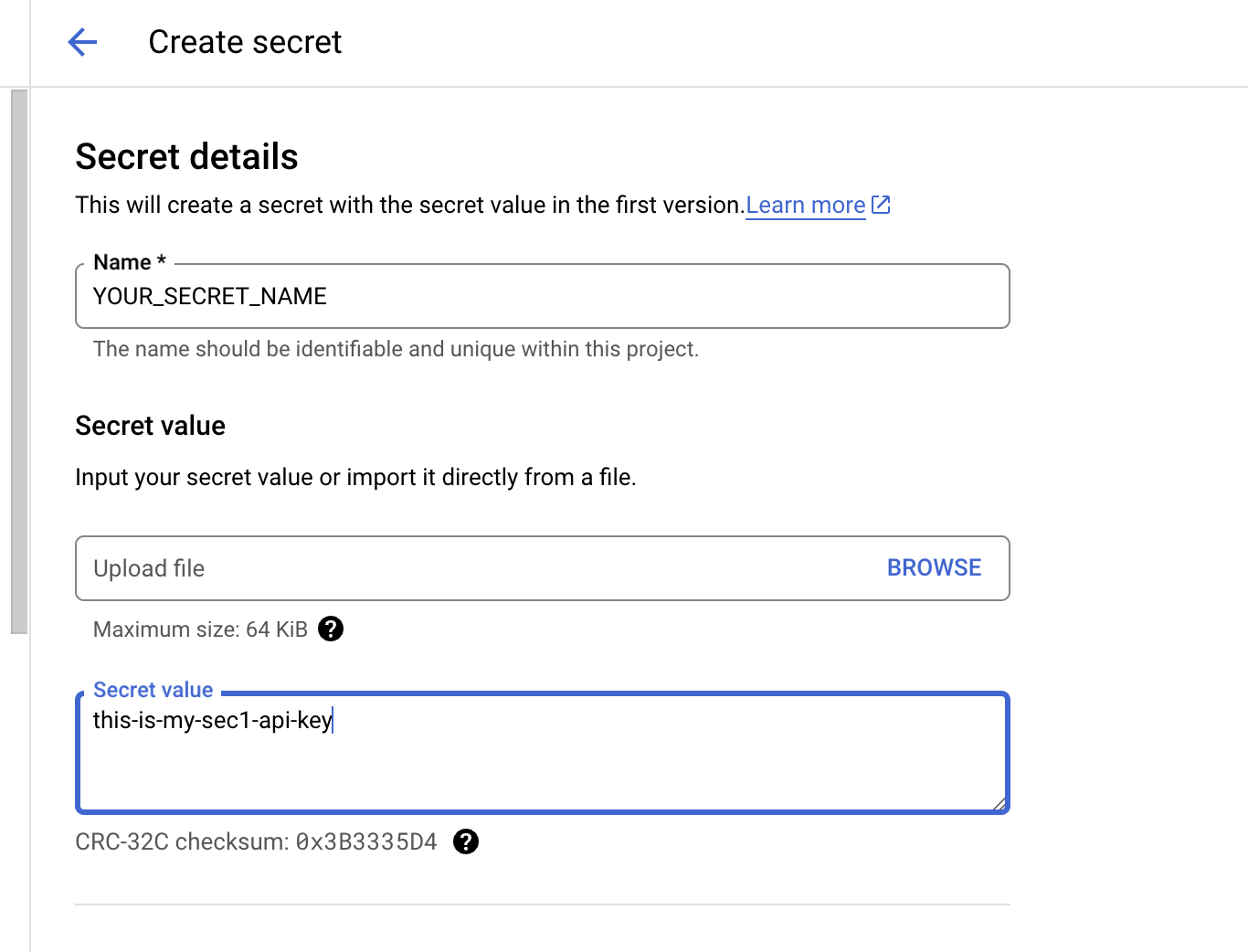
Task: Click the back arrow to leave Create secret
Action: 82,42
